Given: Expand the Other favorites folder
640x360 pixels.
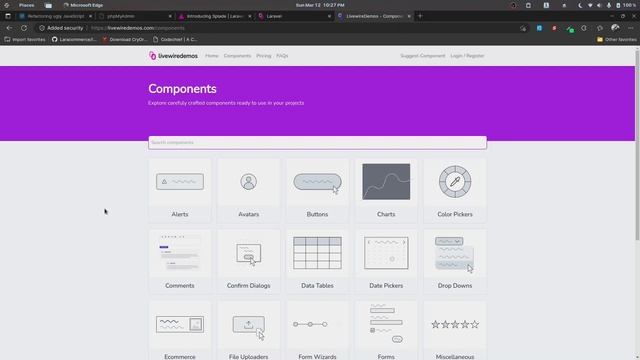Looking at the screenshot, I should tap(617, 40).
